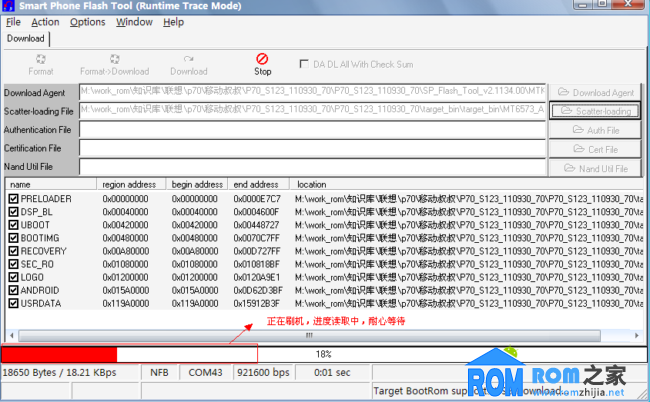Click the Stop icon in the toolbar
This screenshot has width=650, height=402.
(262, 59)
